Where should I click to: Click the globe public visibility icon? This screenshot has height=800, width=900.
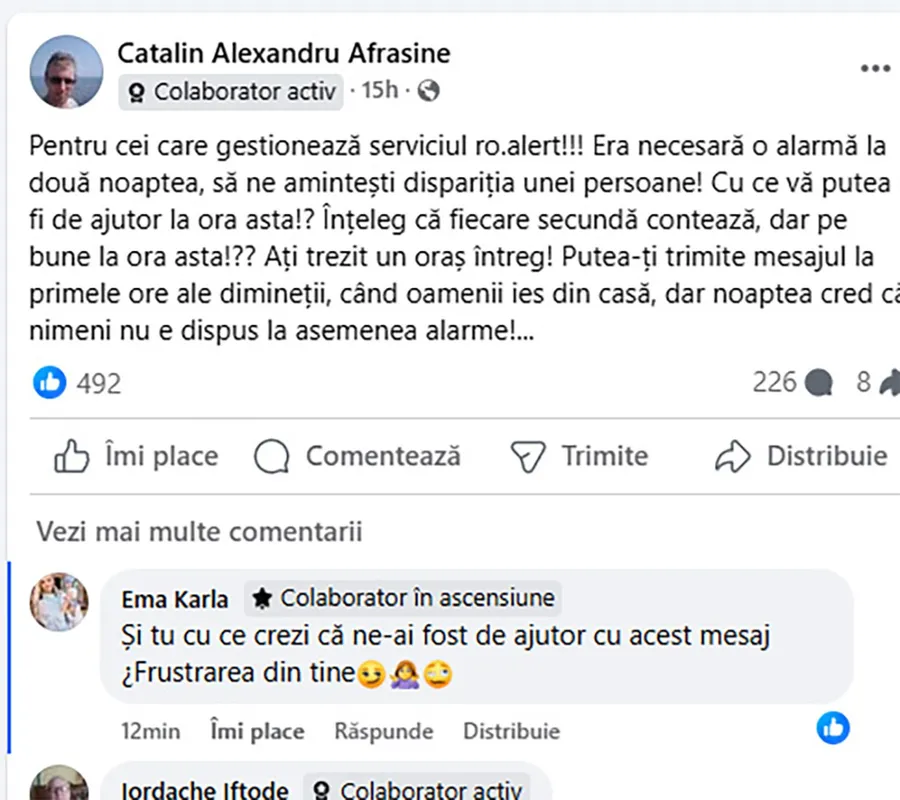click(428, 92)
